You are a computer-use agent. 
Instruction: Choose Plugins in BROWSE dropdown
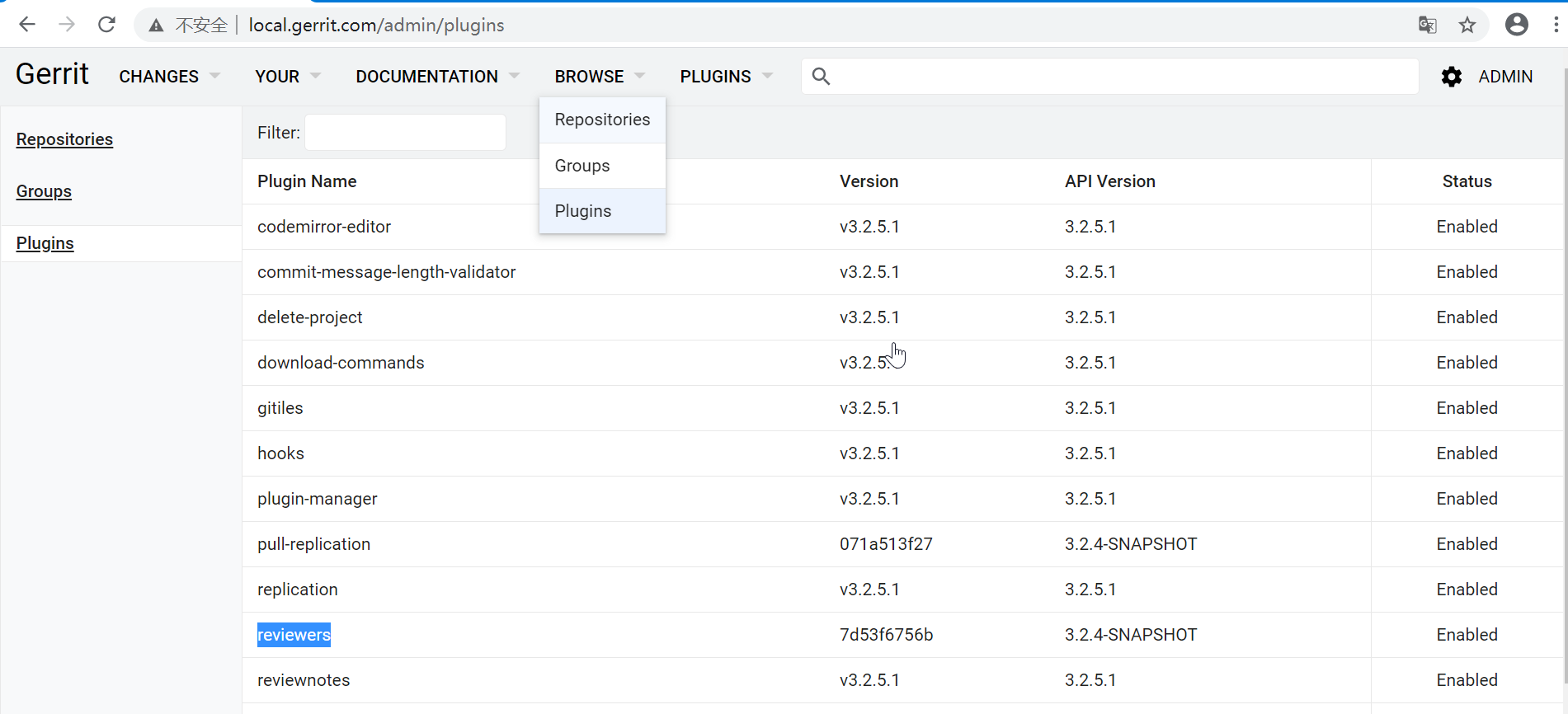click(602, 211)
